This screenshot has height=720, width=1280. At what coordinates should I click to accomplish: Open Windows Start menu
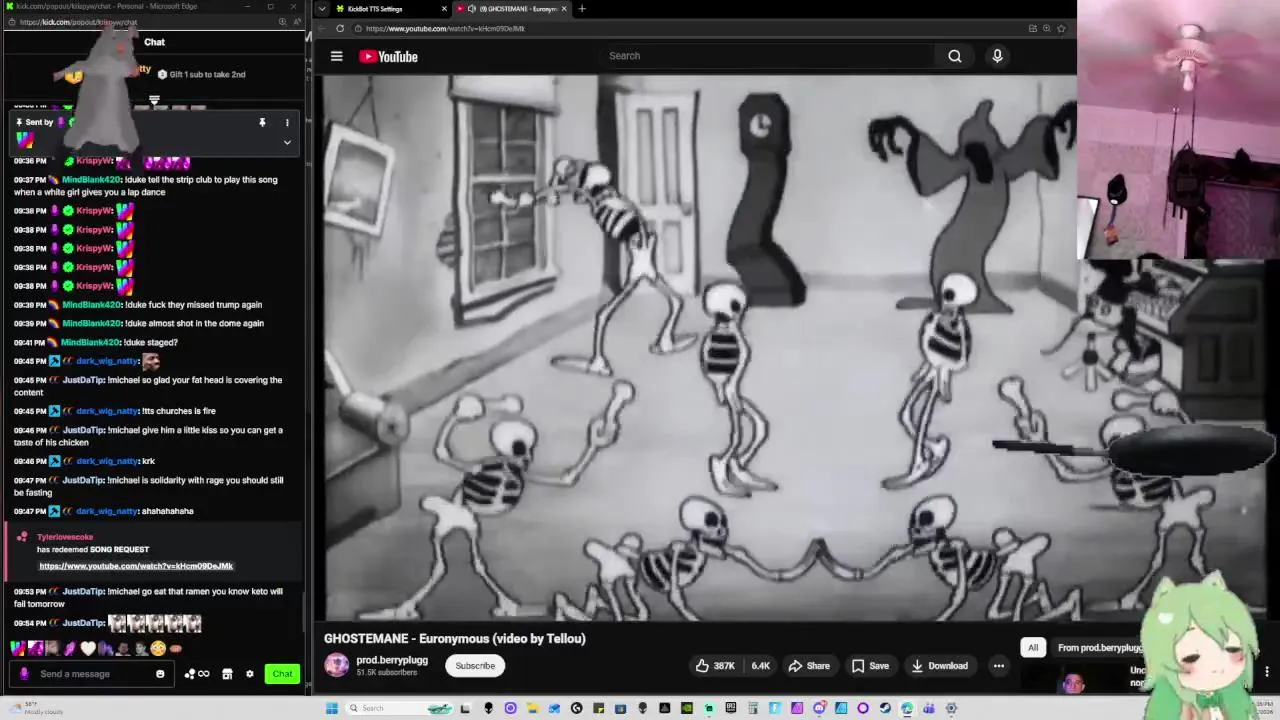[331, 708]
